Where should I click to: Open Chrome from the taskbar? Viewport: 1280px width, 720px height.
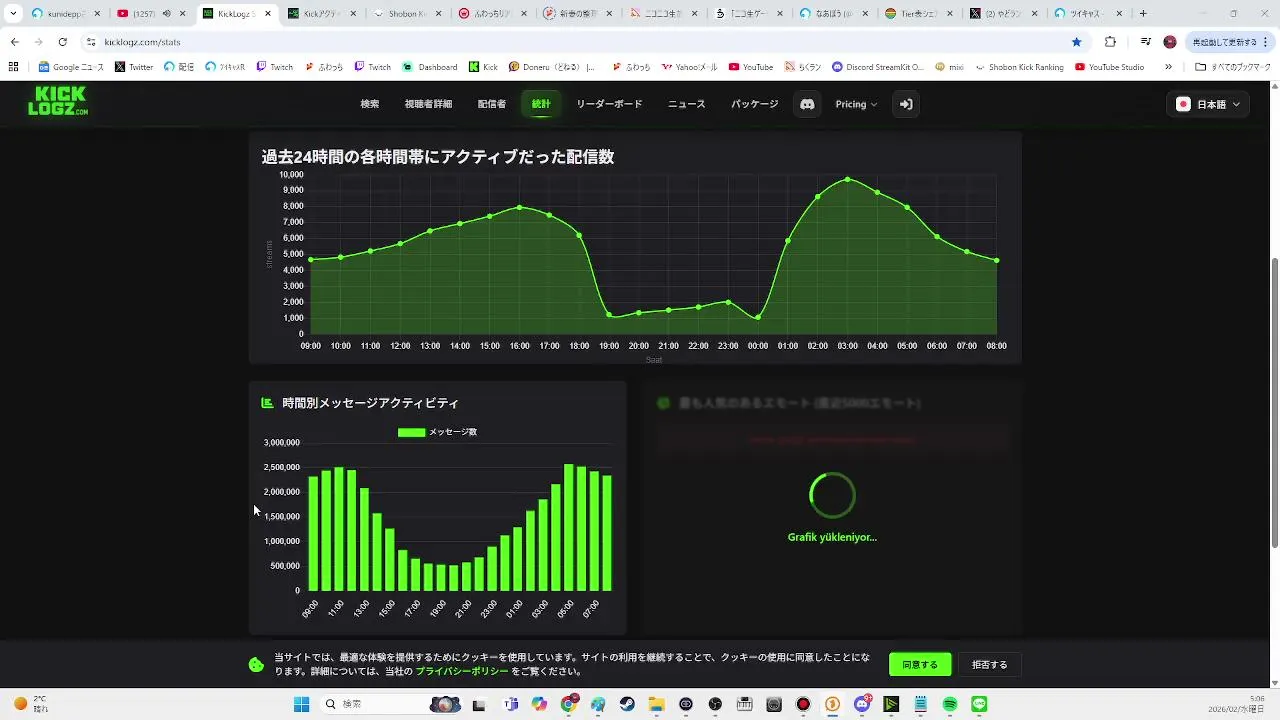point(569,704)
